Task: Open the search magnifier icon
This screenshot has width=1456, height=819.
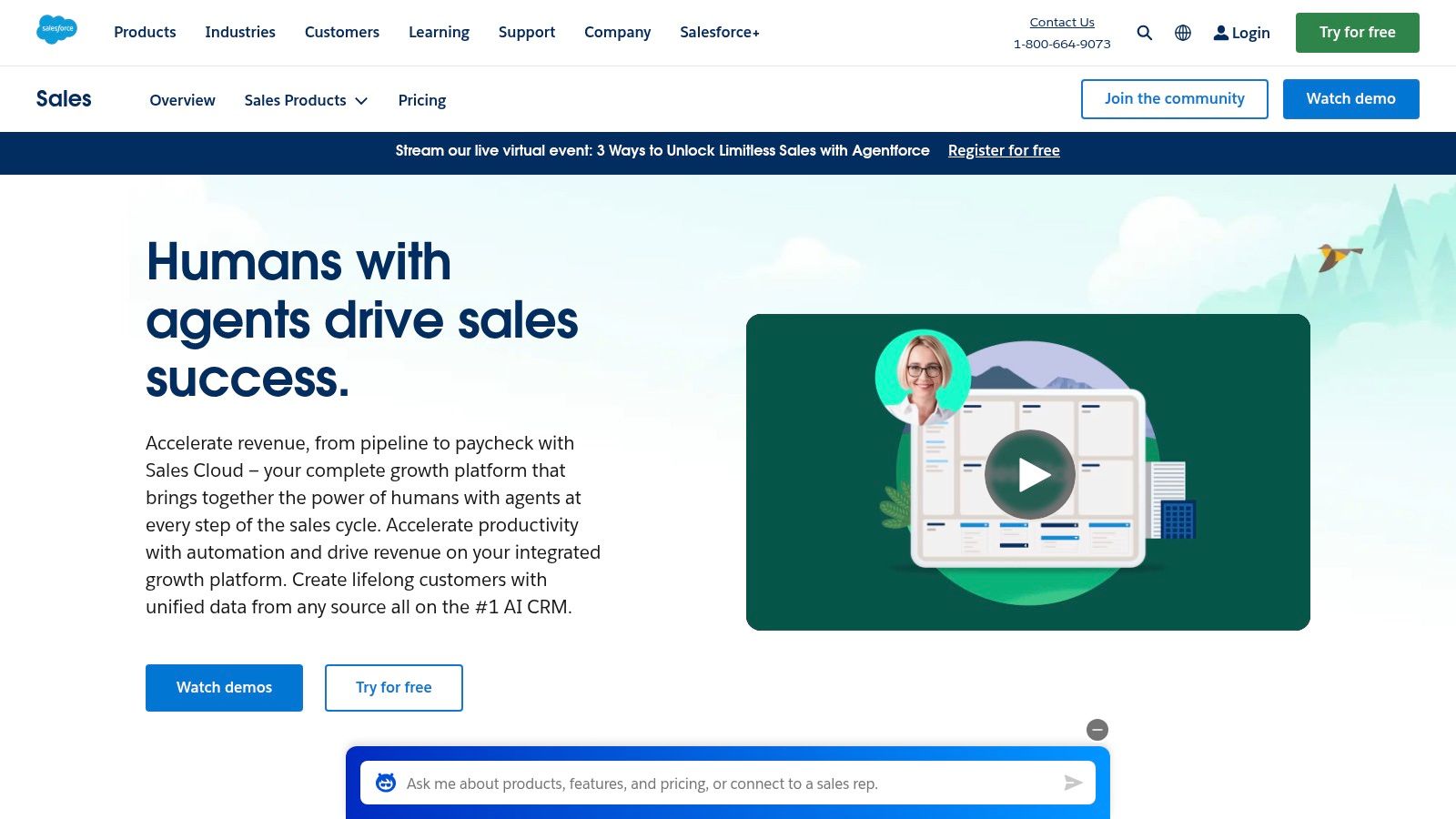Action: pos(1145,33)
